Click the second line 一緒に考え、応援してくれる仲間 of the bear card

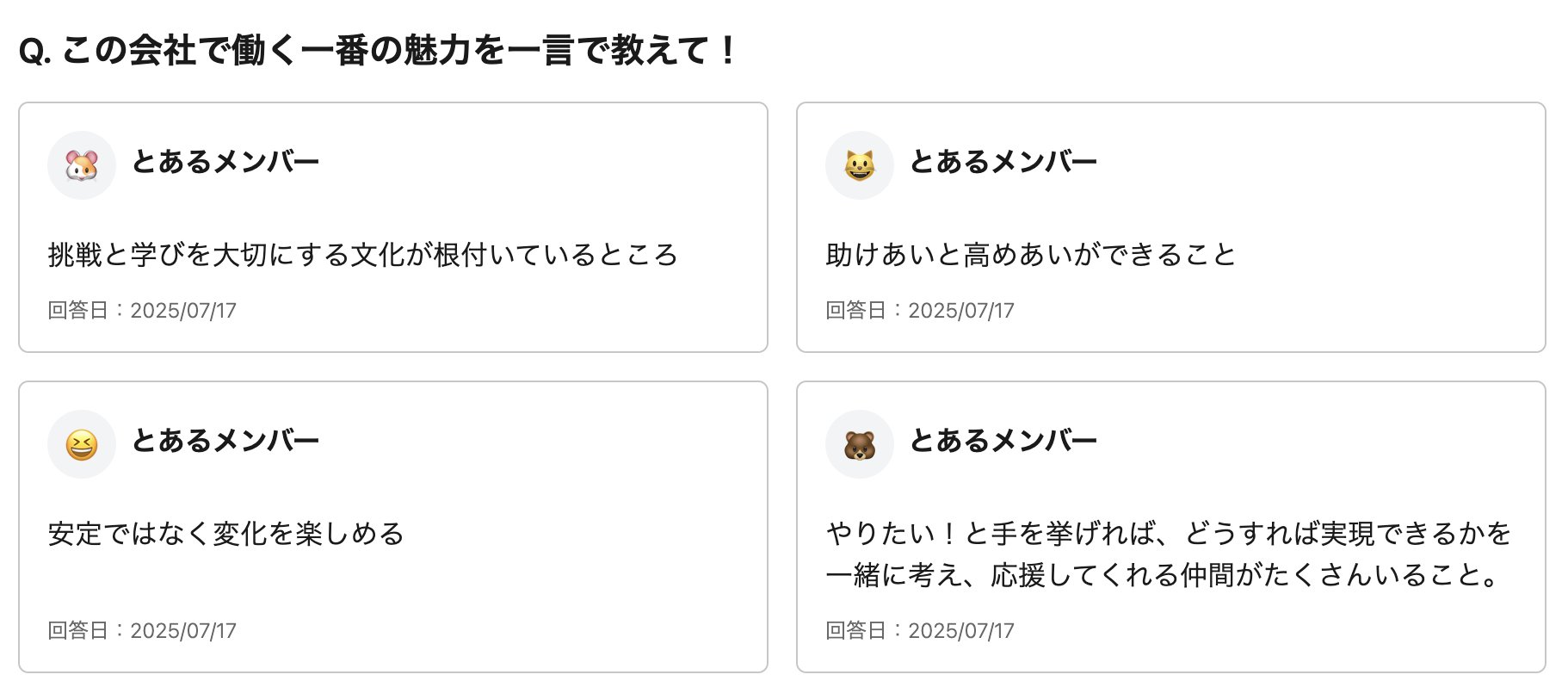pyautogui.click(x=1163, y=575)
